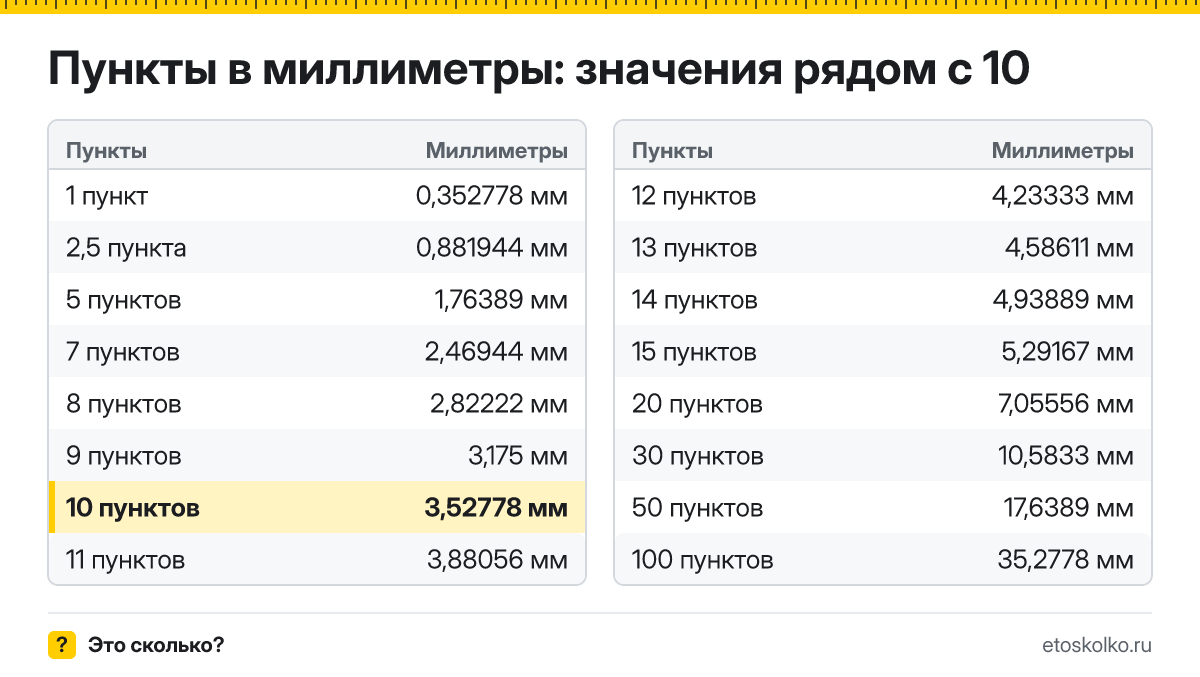The image size is (1200, 677).
Task: Select the '0,352778 мм' value
Action: click(492, 196)
